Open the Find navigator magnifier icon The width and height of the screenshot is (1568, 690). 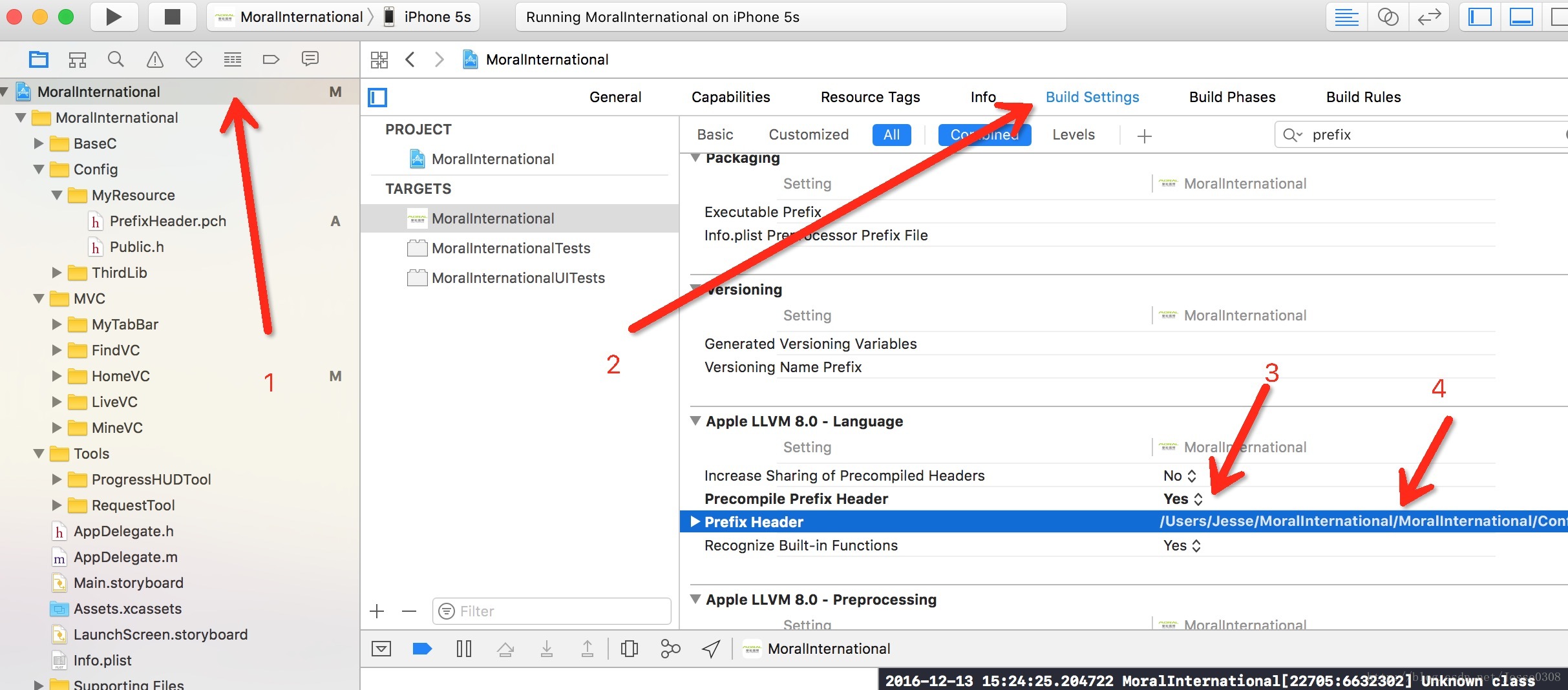(116, 59)
